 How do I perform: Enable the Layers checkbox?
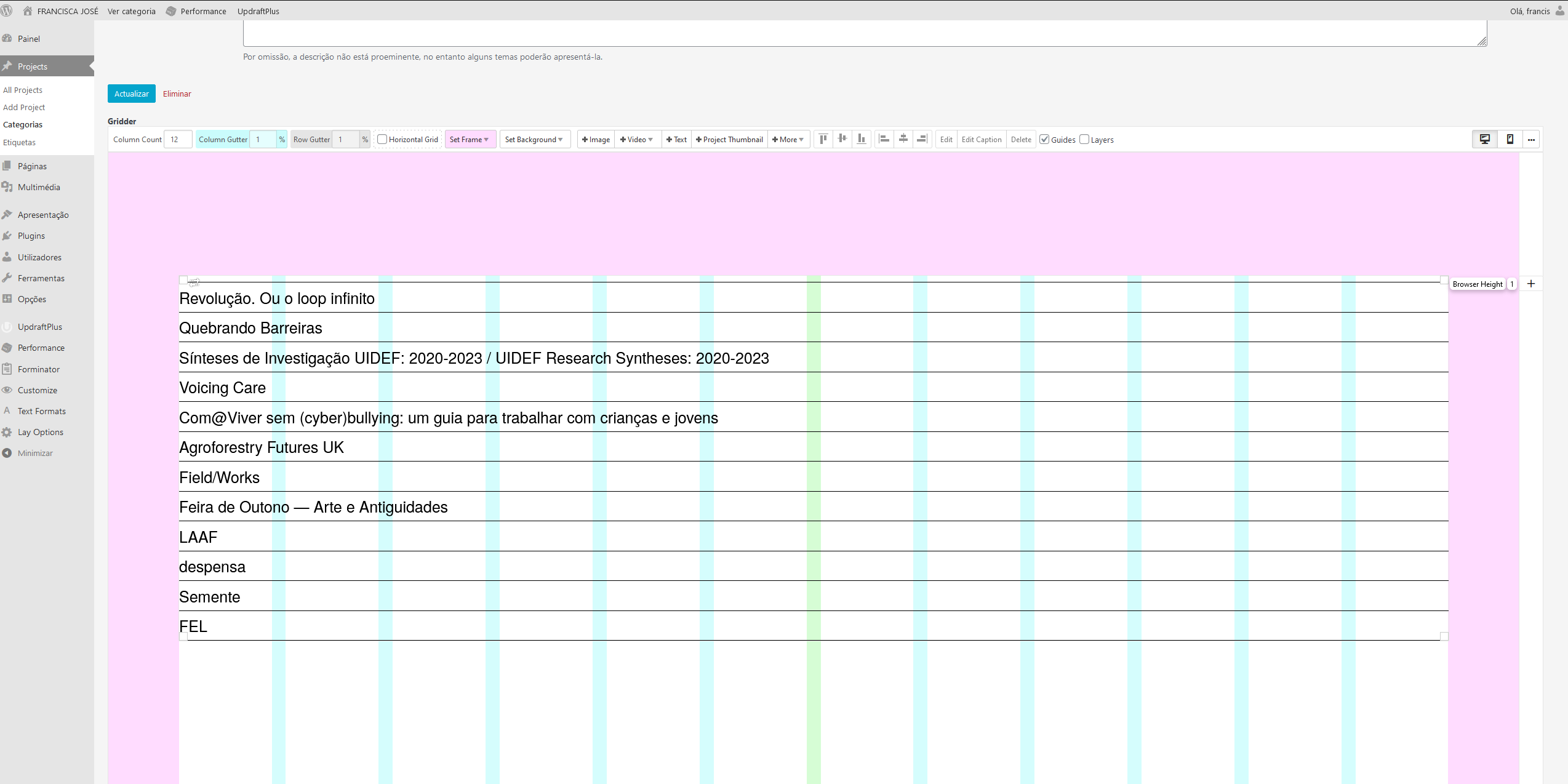point(1084,140)
